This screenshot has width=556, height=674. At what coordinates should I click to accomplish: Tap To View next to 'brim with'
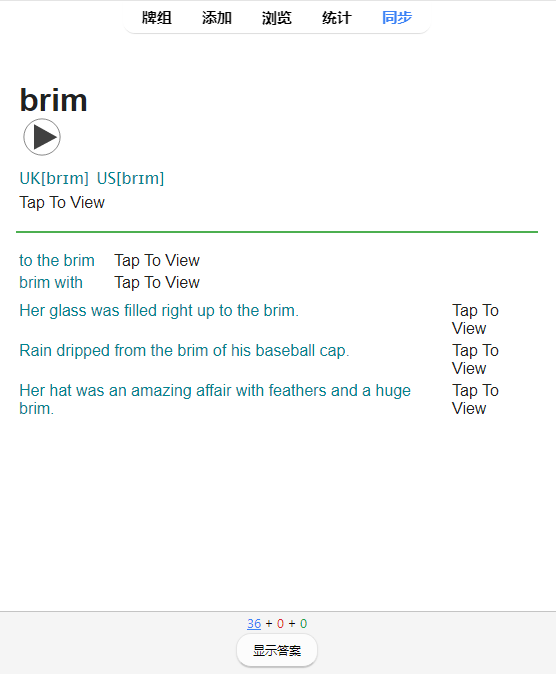point(157,283)
